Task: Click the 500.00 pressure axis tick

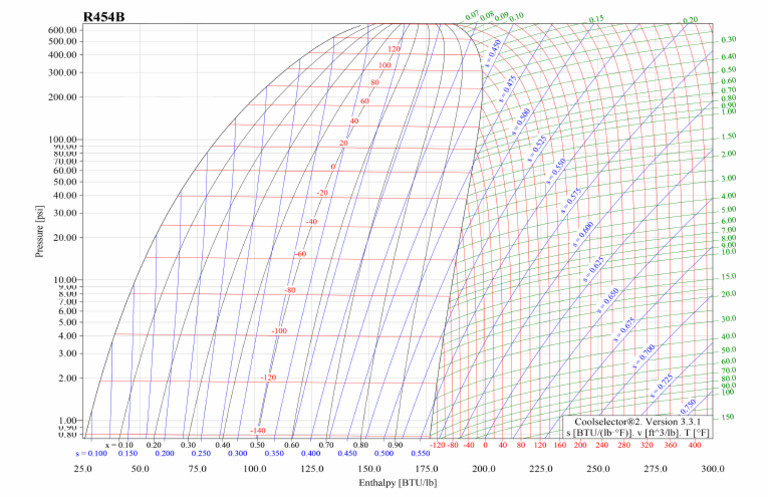Action: point(62,41)
